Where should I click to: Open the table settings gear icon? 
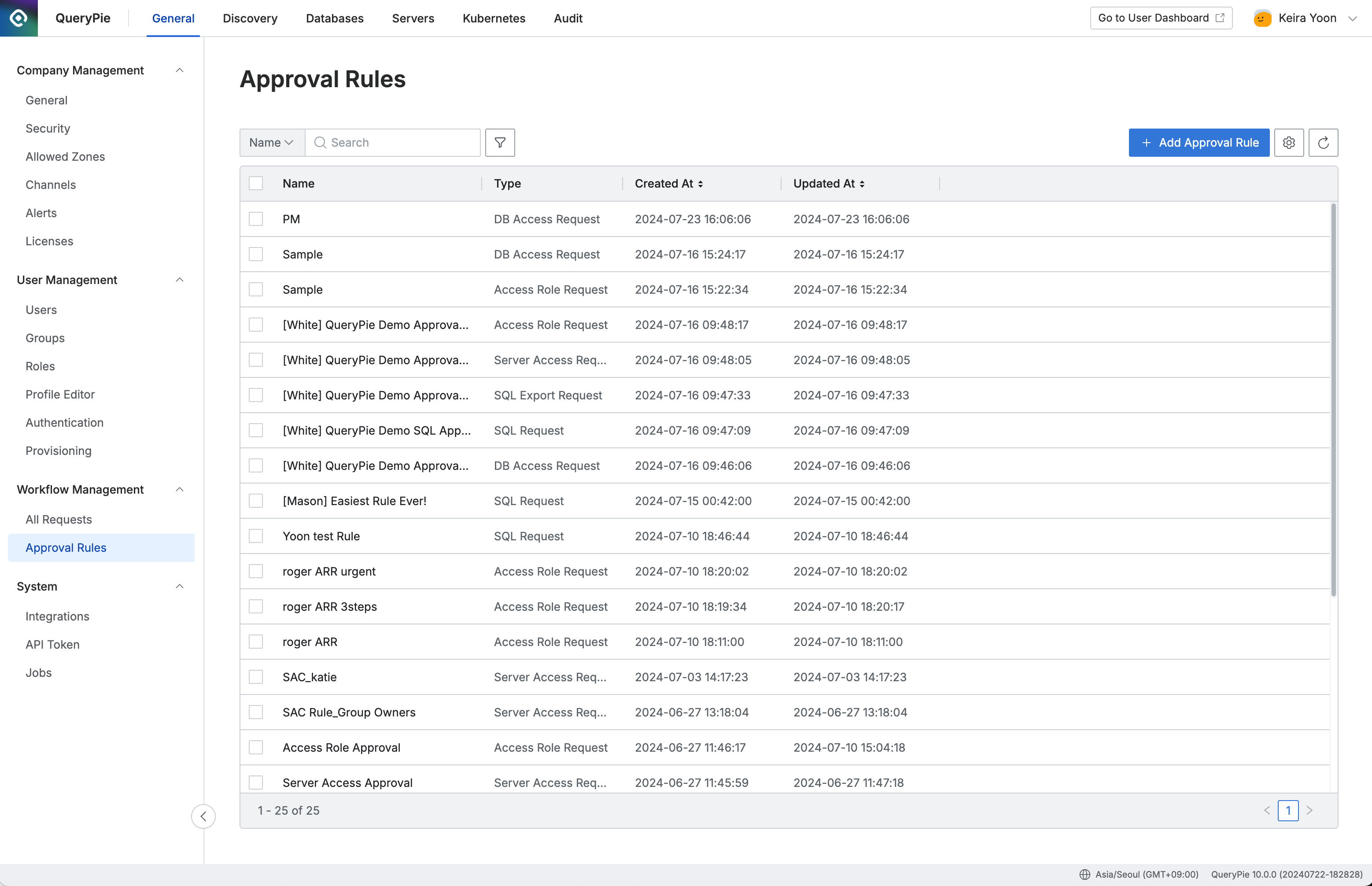(x=1289, y=142)
